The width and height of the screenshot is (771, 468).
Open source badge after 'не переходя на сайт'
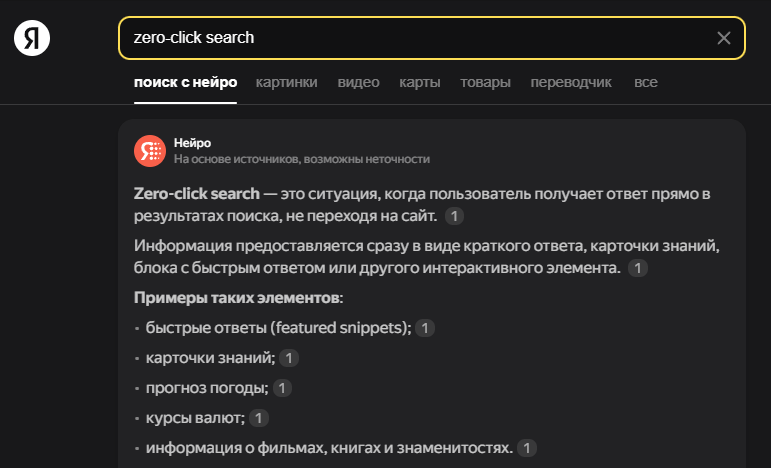coord(454,216)
